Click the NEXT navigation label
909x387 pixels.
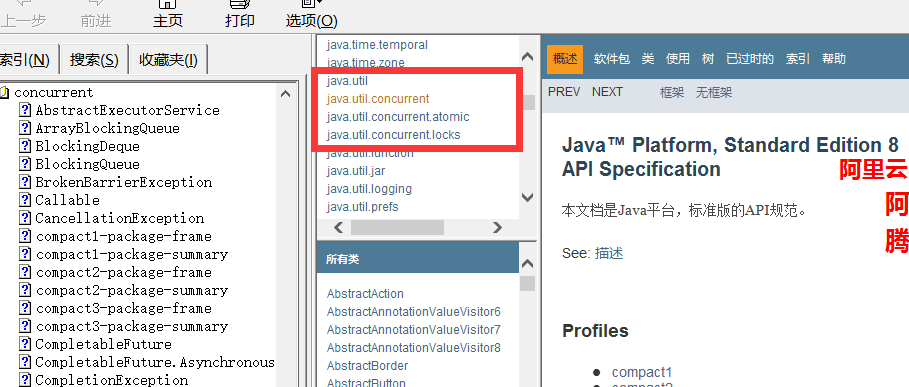click(x=607, y=92)
